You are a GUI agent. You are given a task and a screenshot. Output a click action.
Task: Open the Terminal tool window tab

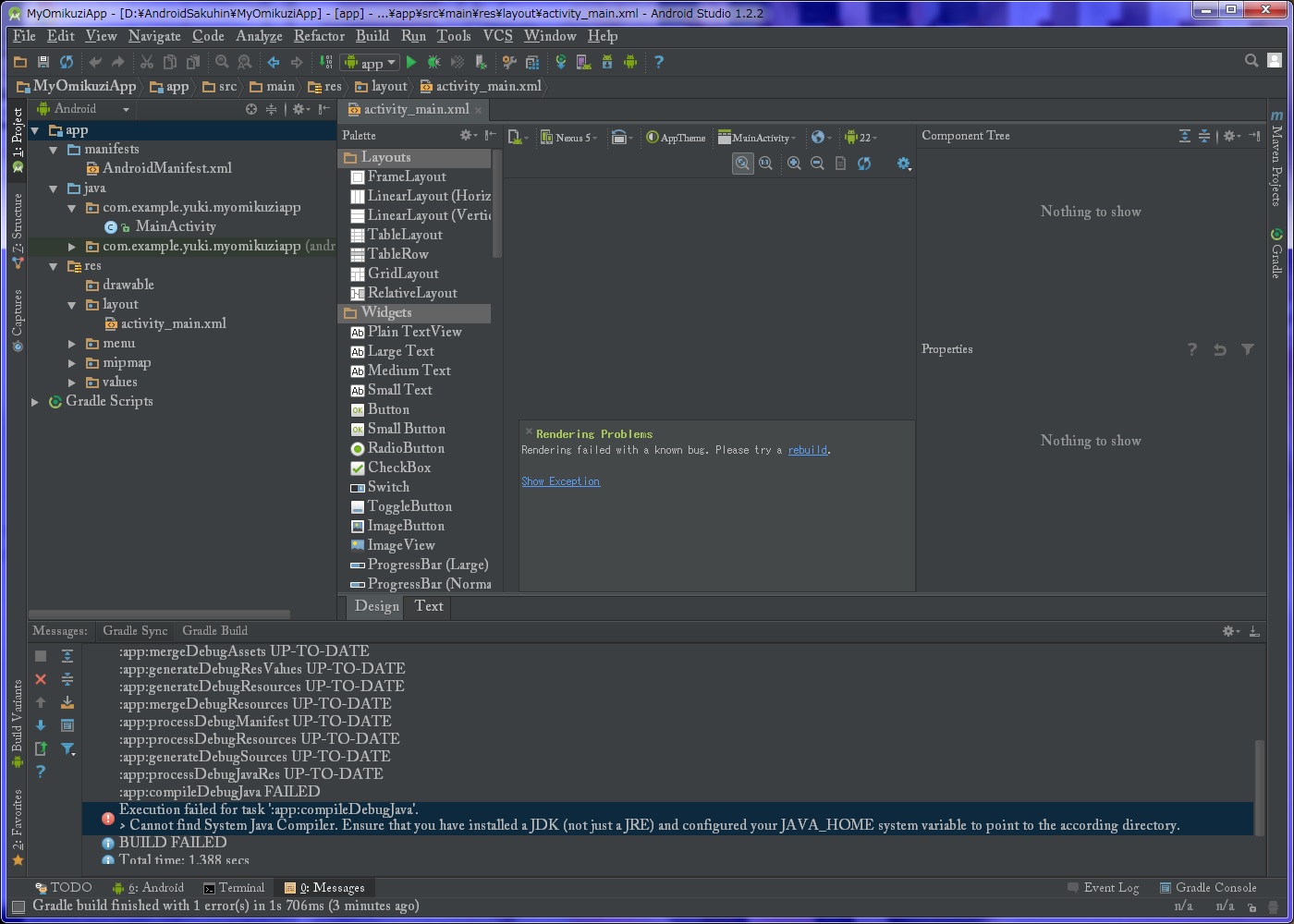pyautogui.click(x=234, y=888)
